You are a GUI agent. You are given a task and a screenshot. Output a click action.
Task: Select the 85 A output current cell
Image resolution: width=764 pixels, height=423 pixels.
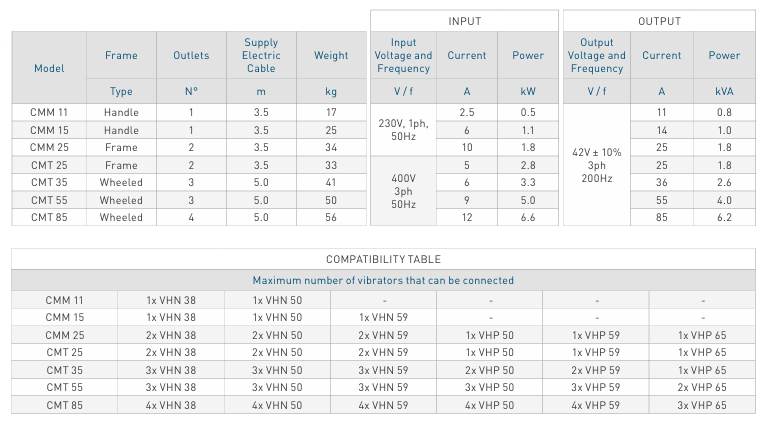click(x=661, y=217)
